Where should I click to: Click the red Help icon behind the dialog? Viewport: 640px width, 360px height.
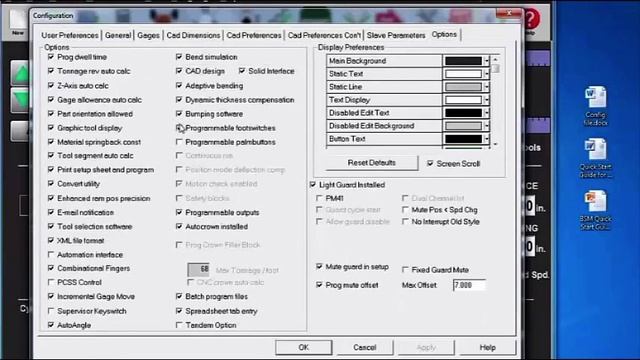(x=531, y=19)
